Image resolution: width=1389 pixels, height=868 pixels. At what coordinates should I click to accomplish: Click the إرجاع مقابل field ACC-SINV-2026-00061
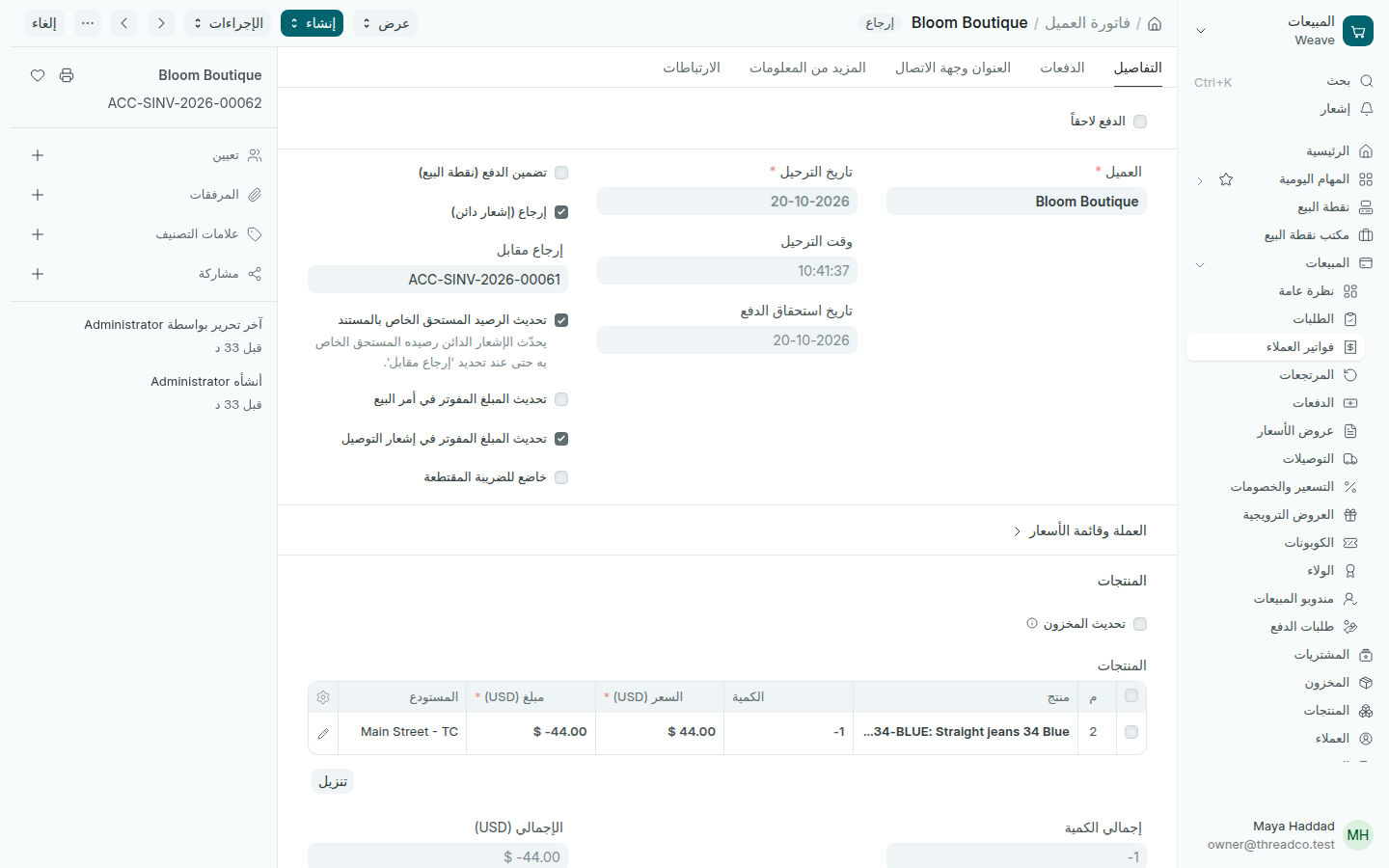tap(438, 280)
